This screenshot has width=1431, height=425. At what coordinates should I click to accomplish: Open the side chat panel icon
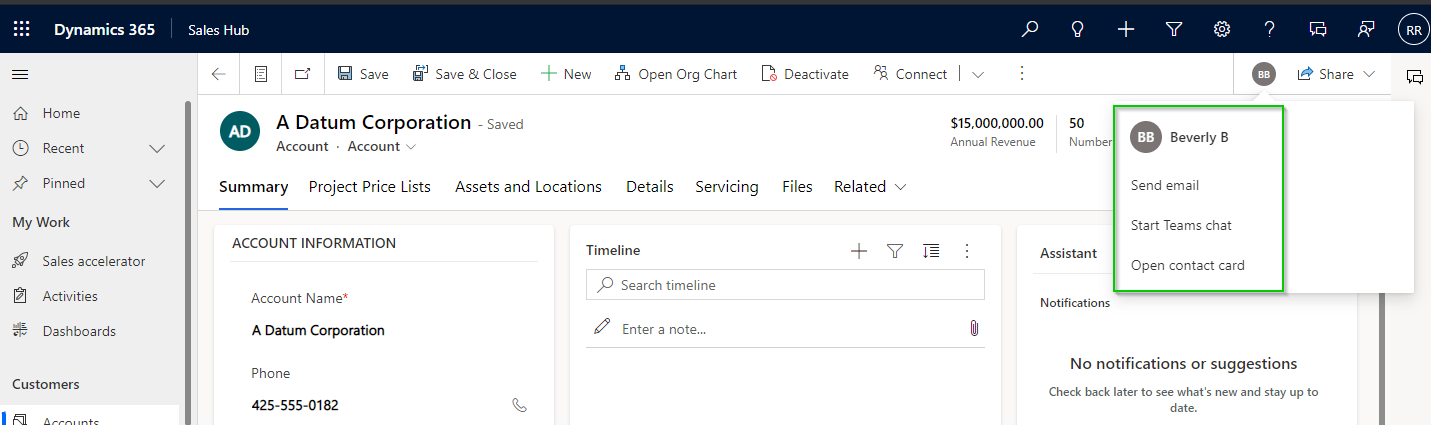click(x=1415, y=76)
